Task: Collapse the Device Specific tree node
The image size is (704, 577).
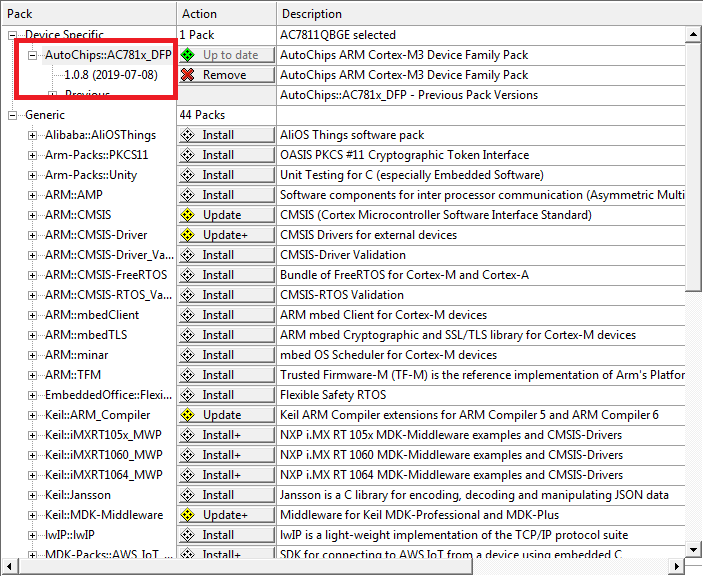Action: pyautogui.click(x=13, y=35)
